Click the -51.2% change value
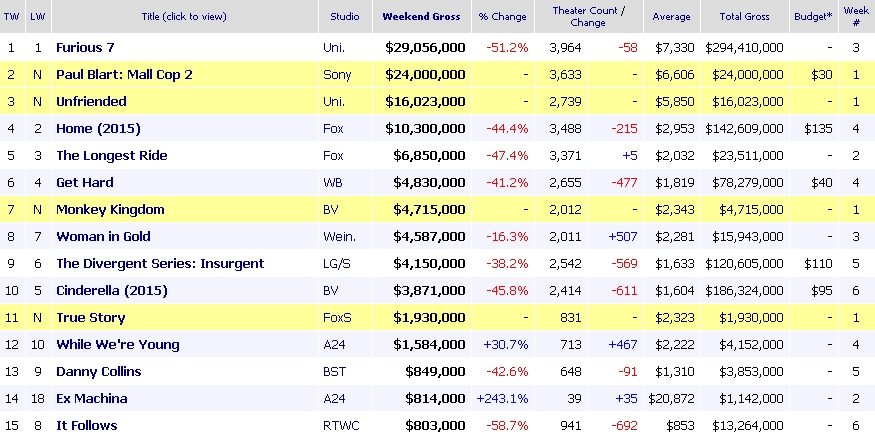Screen dimensions: 875x438 coord(507,47)
